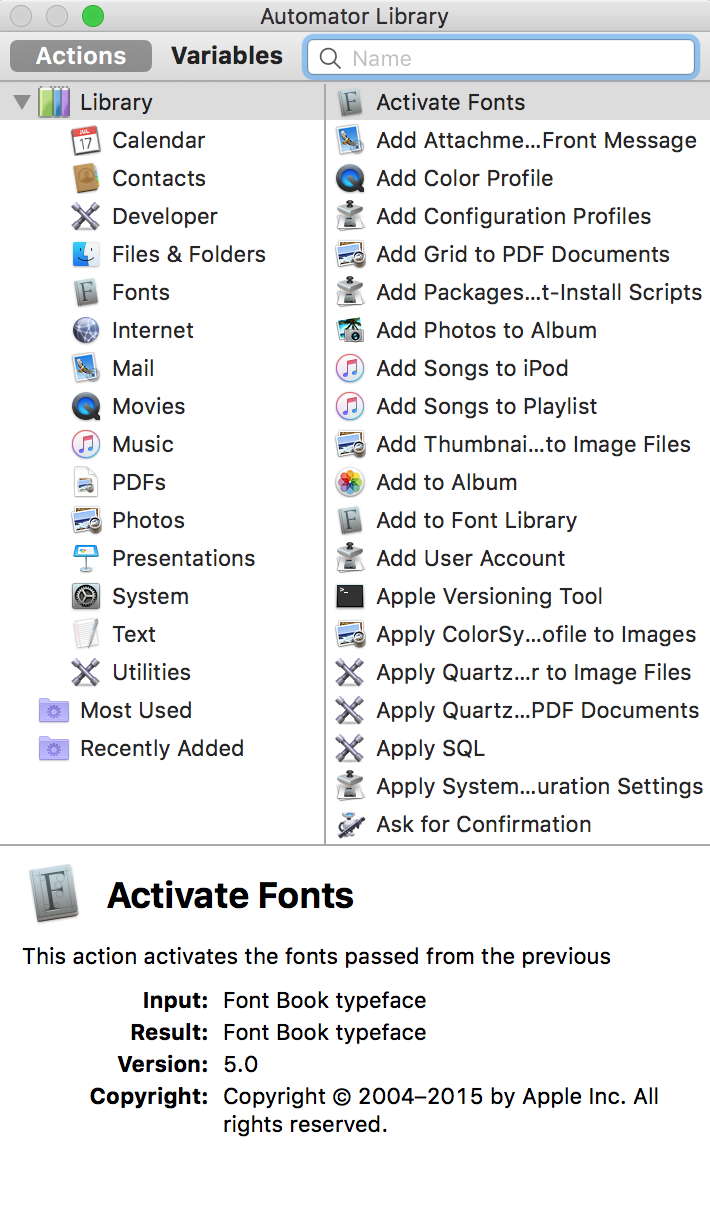The image size is (710, 1228).
Task: Click the Photos category icon
Action: (x=86, y=520)
